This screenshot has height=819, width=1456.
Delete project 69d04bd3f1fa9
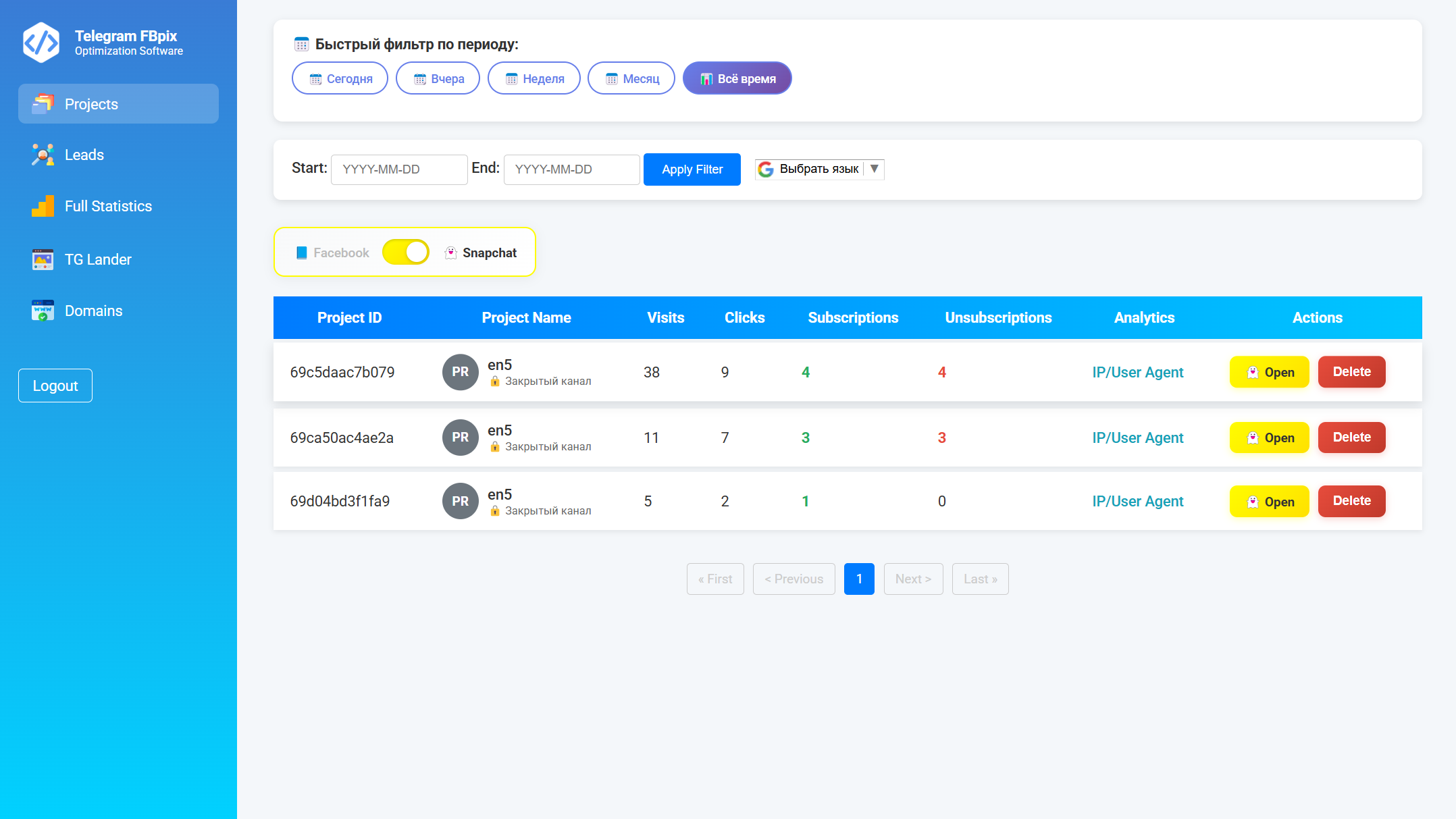(1351, 501)
